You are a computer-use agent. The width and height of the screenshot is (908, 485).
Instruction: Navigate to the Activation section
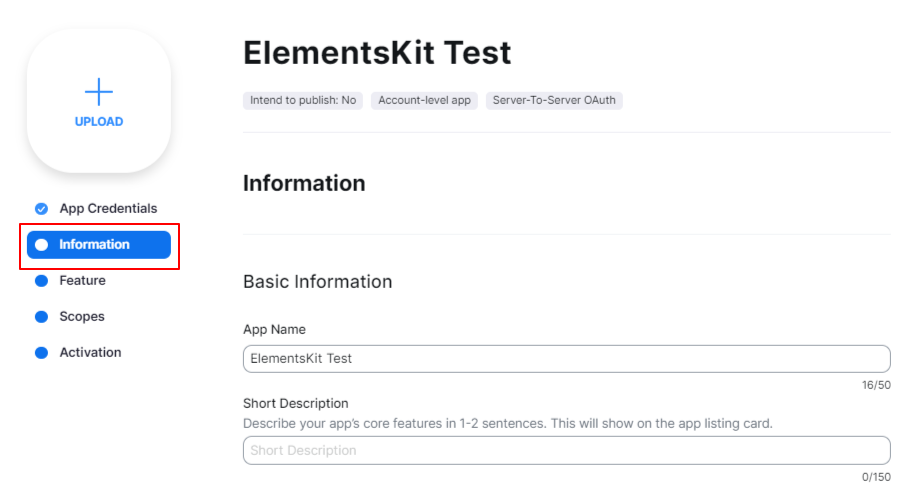[x=90, y=353]
